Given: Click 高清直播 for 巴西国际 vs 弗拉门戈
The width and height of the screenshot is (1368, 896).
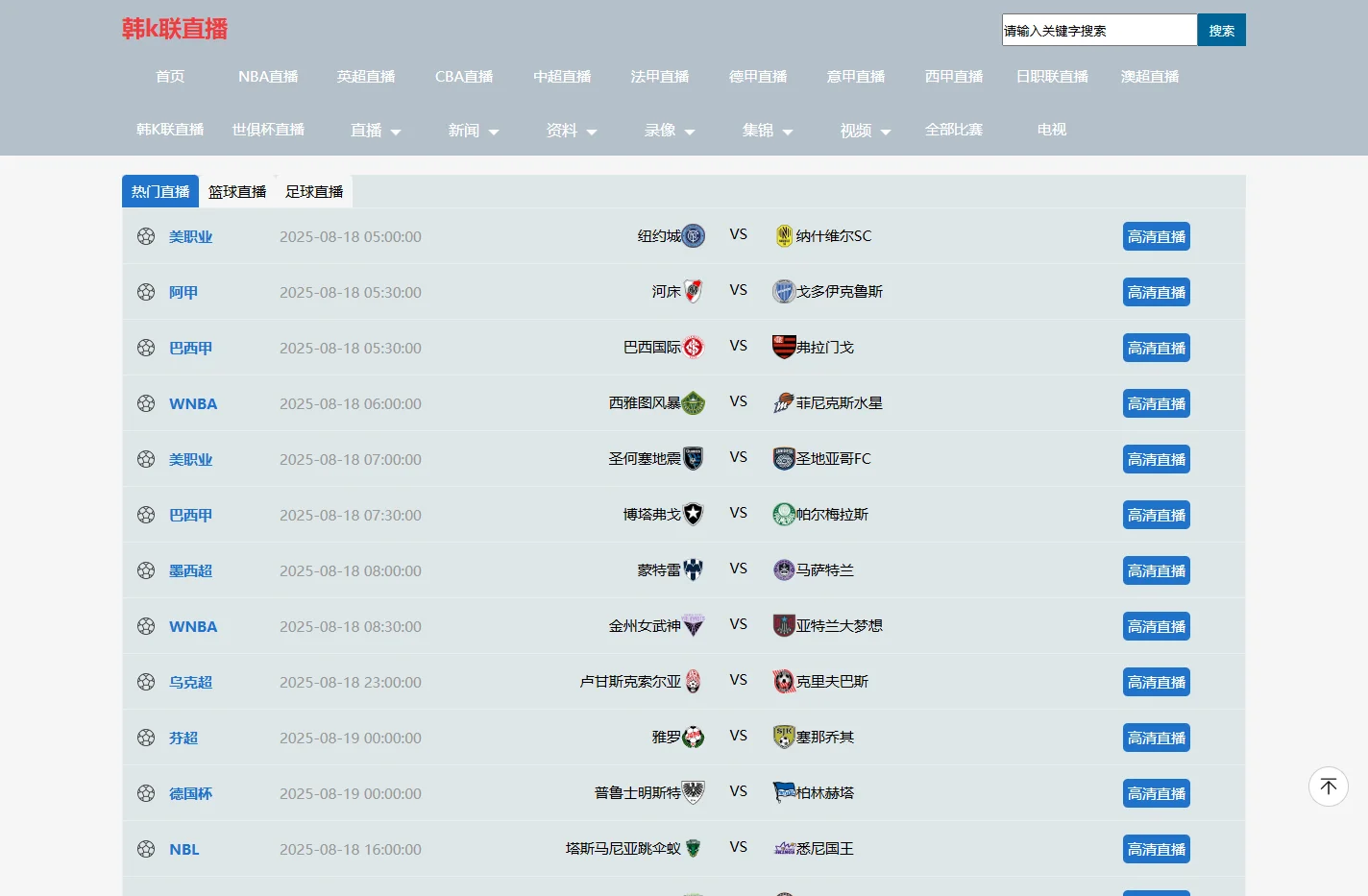Looking at the screenshot, I should 1157,348.
